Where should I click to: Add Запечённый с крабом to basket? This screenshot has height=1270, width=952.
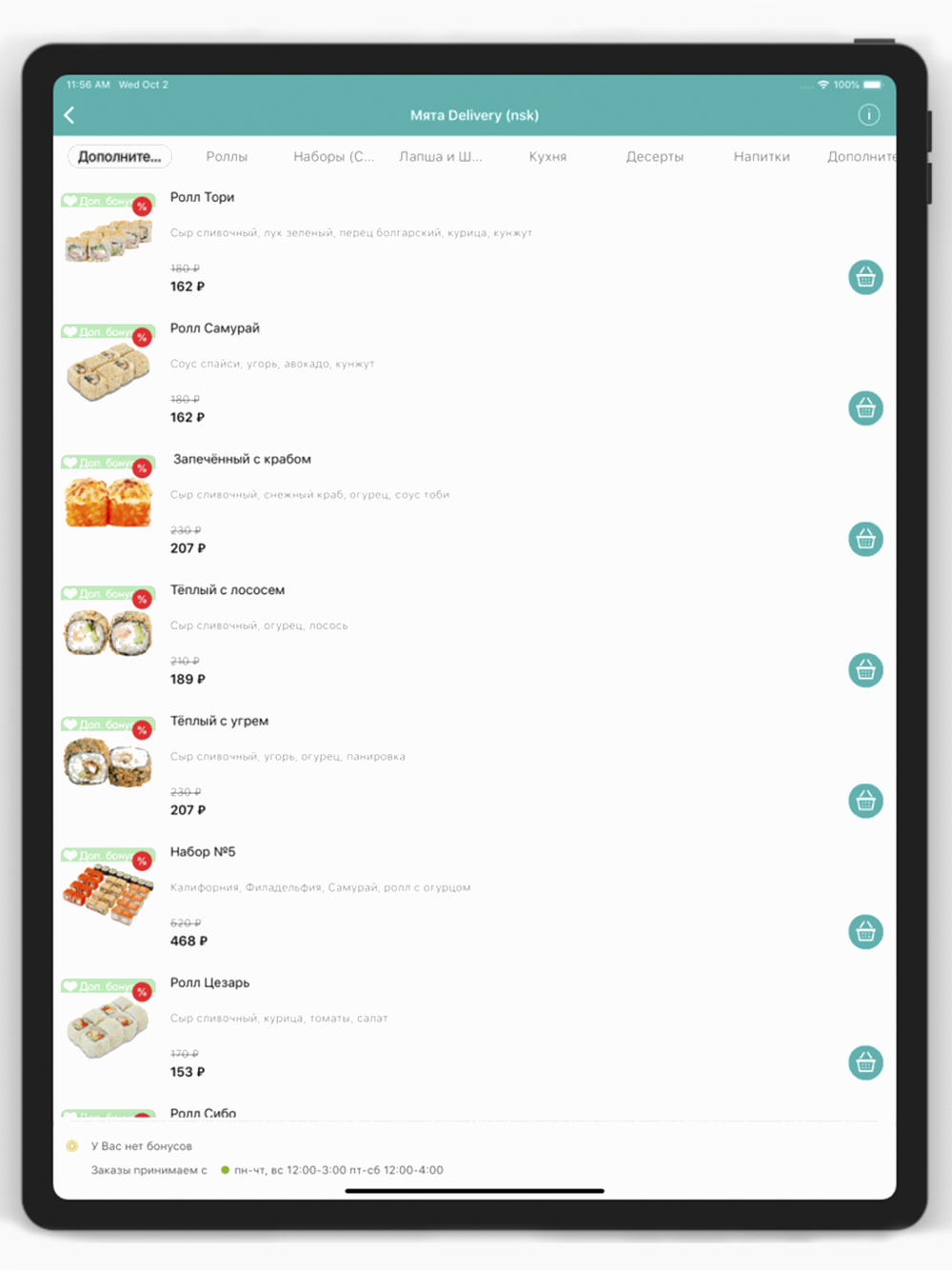865,539
